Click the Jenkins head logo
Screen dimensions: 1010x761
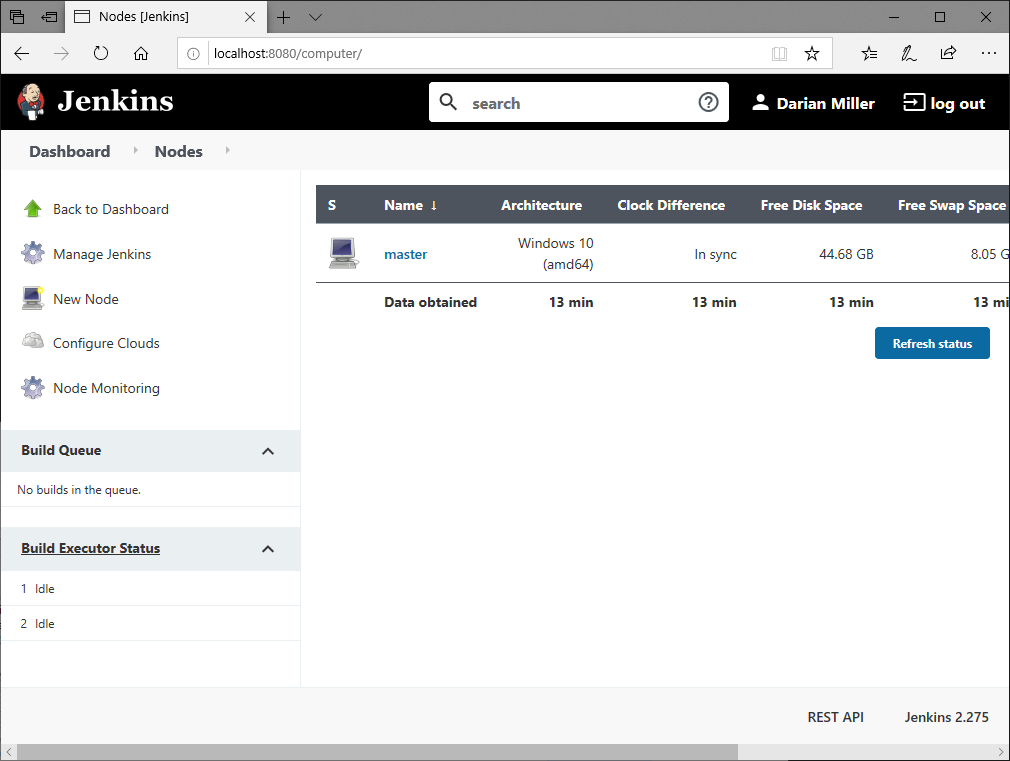[x=31, y=101]
